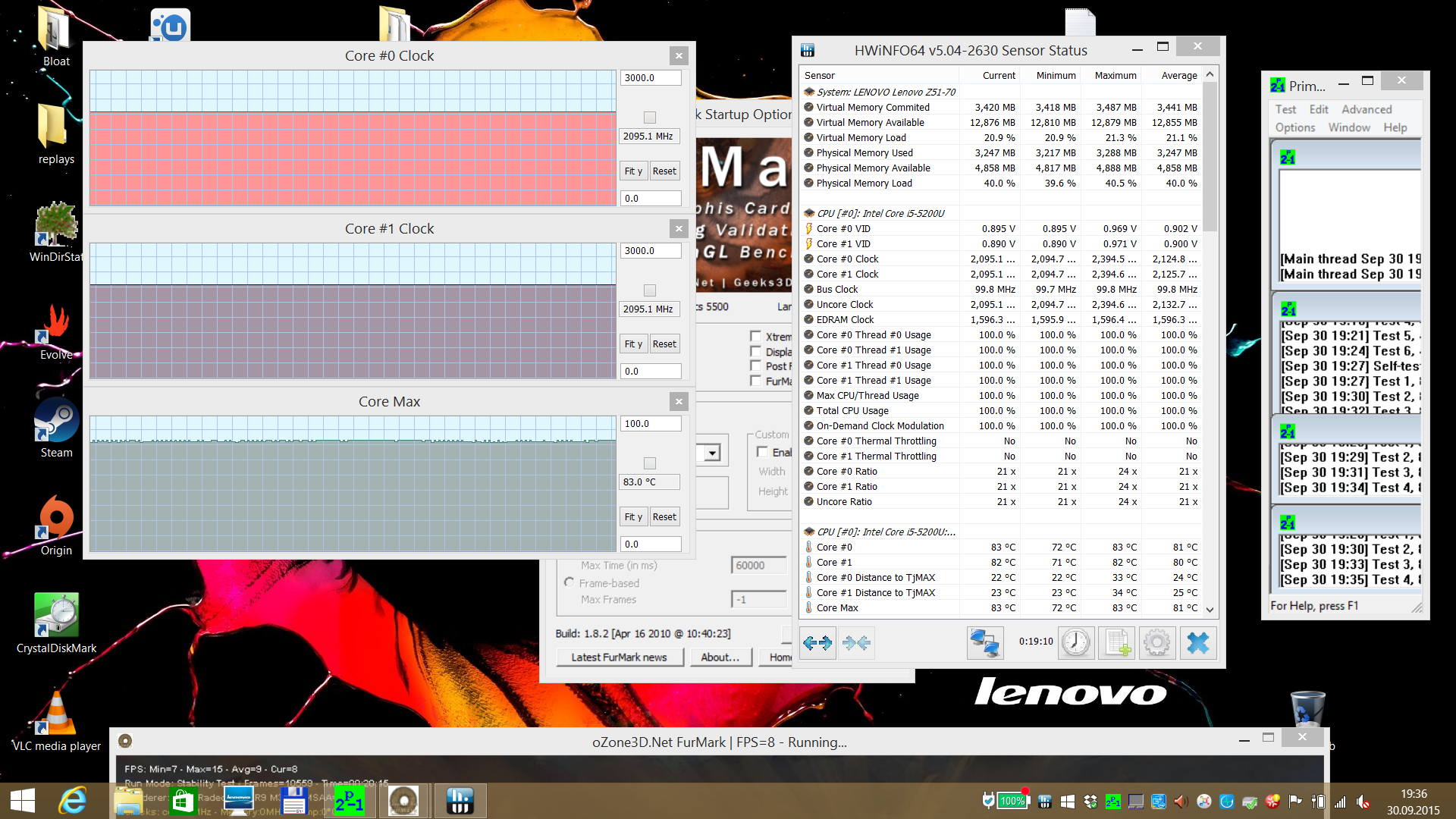Enable the Xtreme checkbox in FurMark
The width and height of the screenshot is (1456, 819).
(x=755, y=336)
